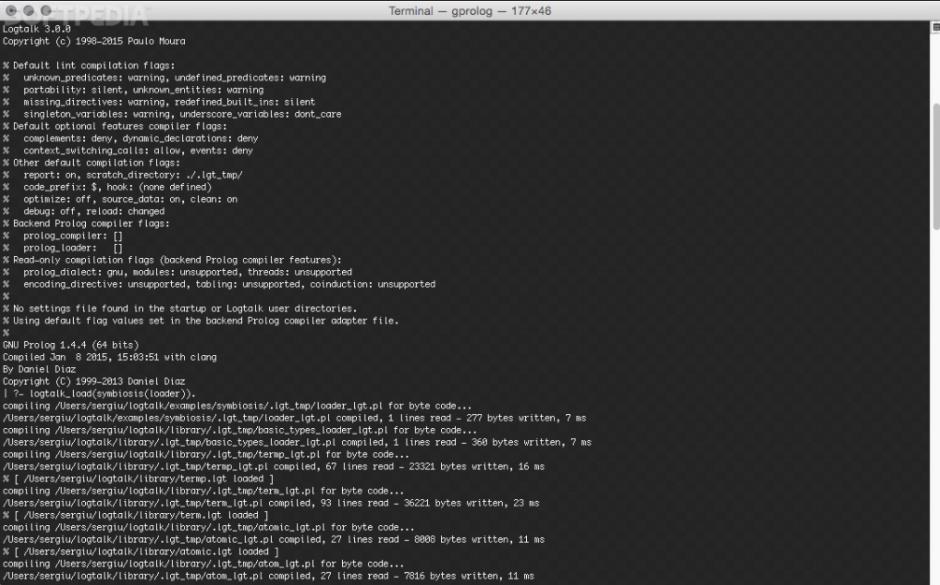This screenshot has width=940, height=585.
Task: Click the 'By Daniel Diaz' line
Action: coord(40,369)
